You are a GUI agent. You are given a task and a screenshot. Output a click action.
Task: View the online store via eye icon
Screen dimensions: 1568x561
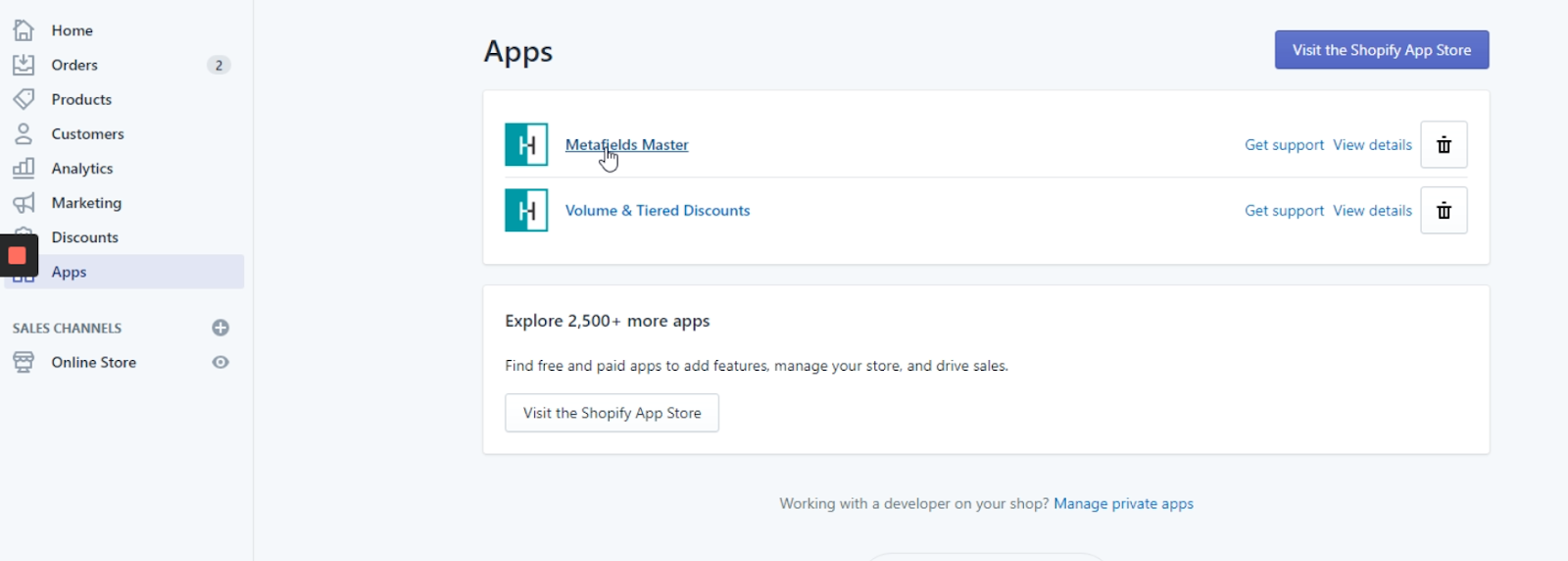tap(220, 362)
